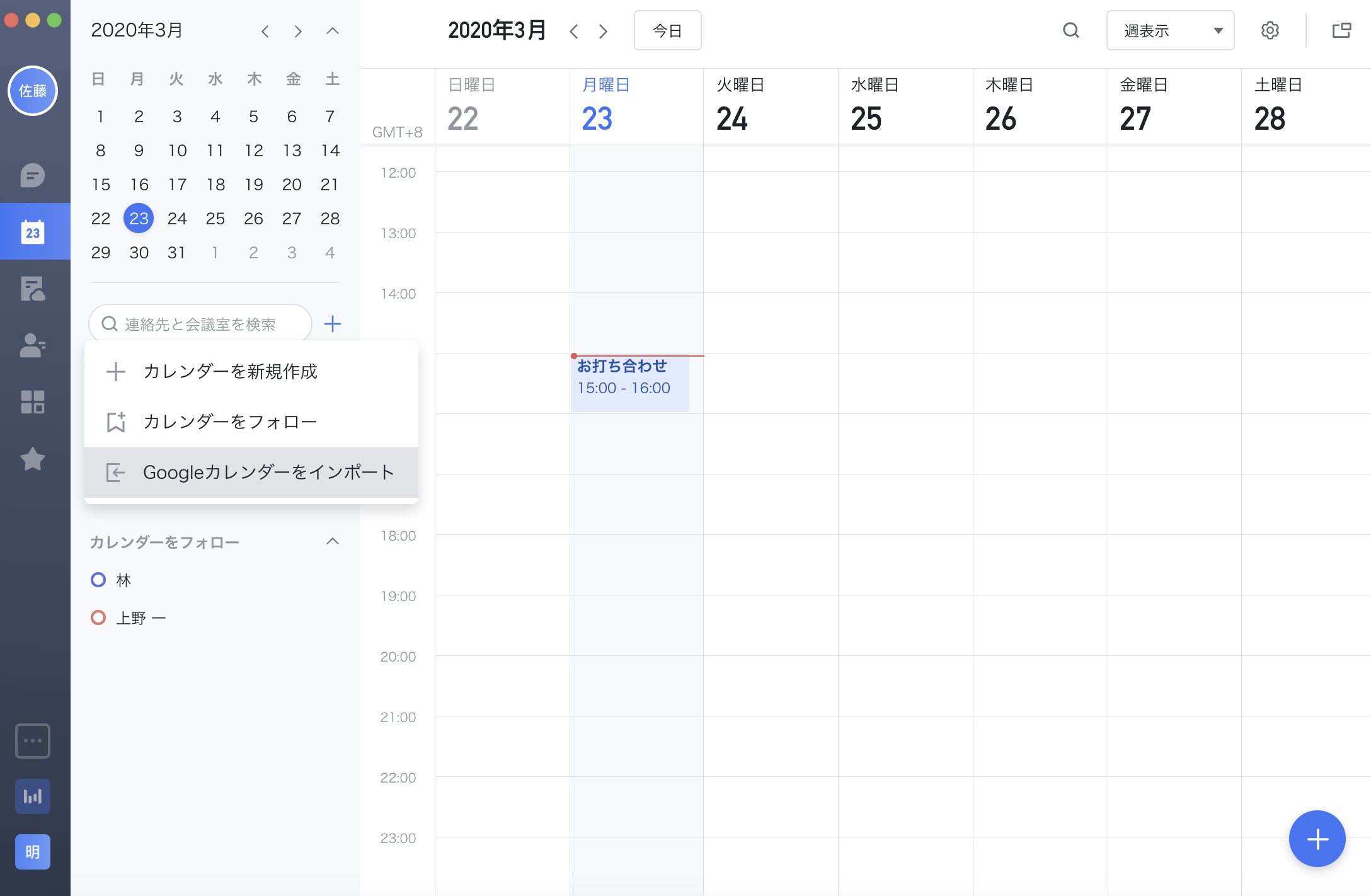Collapse the mini calendar with up chevron

click(333, 31)
